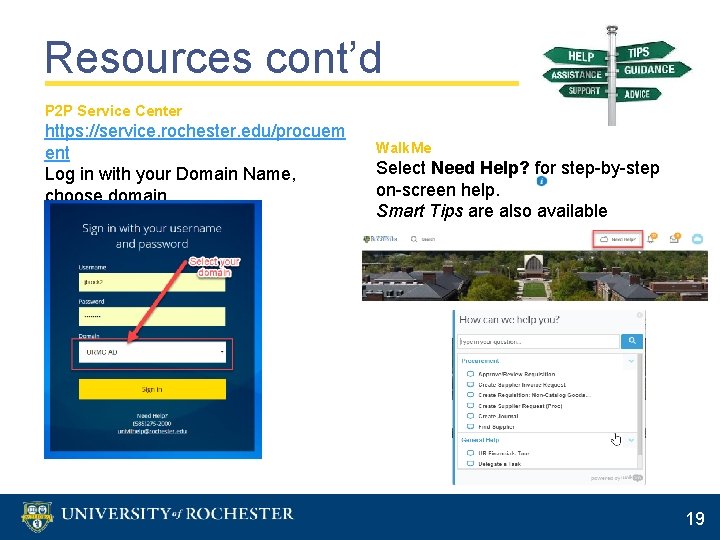Click the yellow Sign In button
The height and width of the screenshot is (540, 720).
[x=152, y=389]
